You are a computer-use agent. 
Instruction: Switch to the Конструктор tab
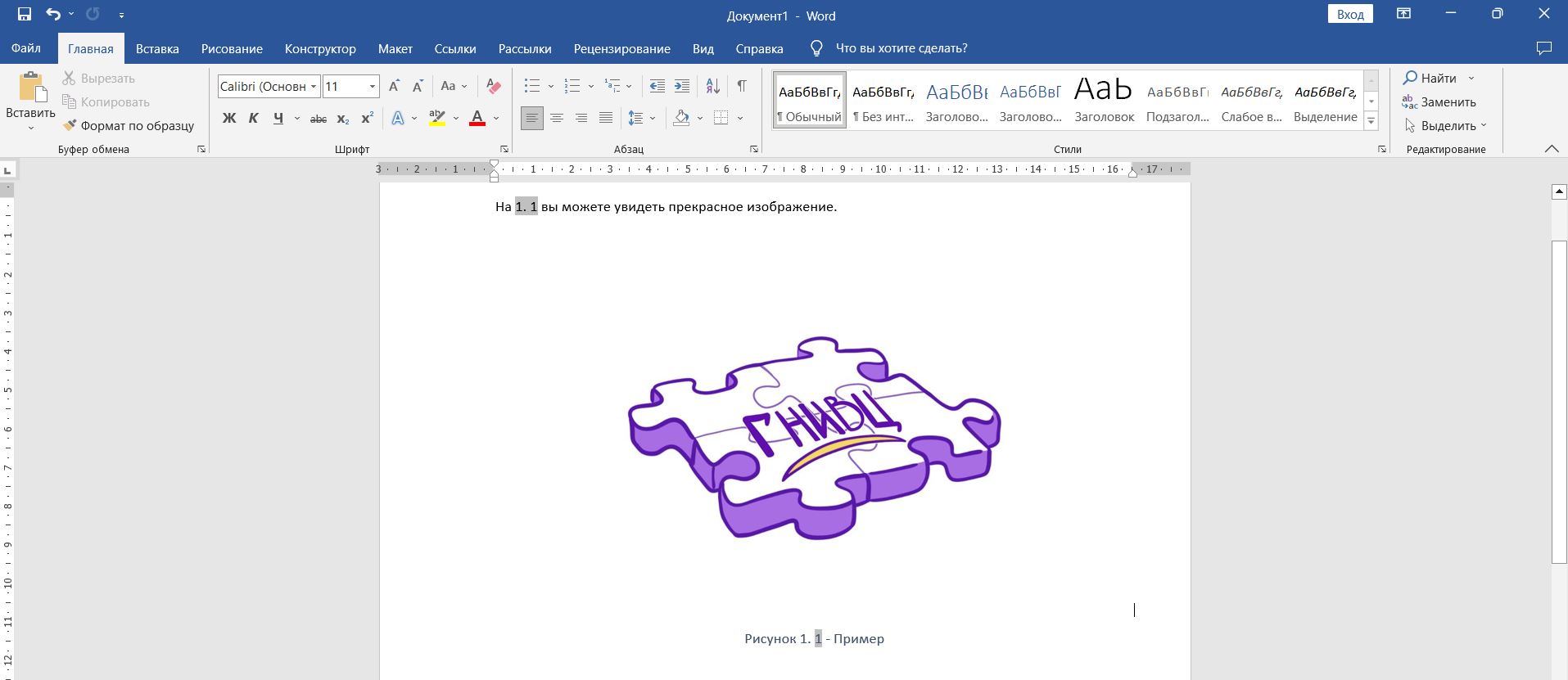pyautogui.click(x=320, y=48)
